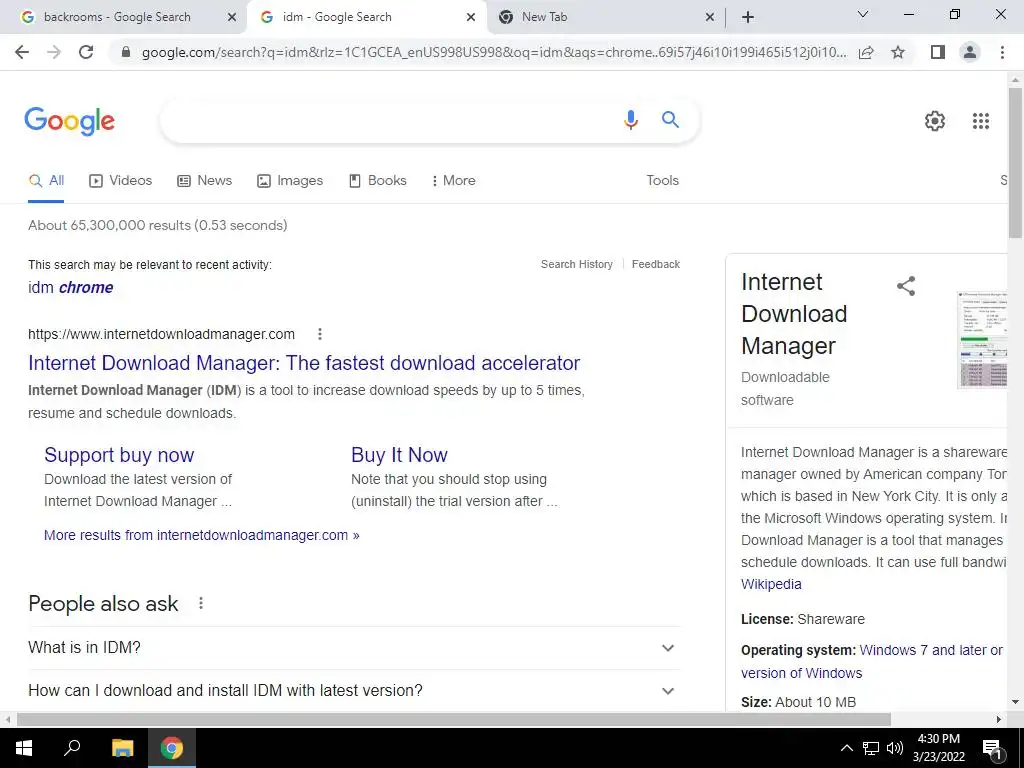The width and height of the screenshot is (1024, 768).
Task: Open more results from internetdownloadmanager.com
Action: pyautogui.click(x=201, y=536)
